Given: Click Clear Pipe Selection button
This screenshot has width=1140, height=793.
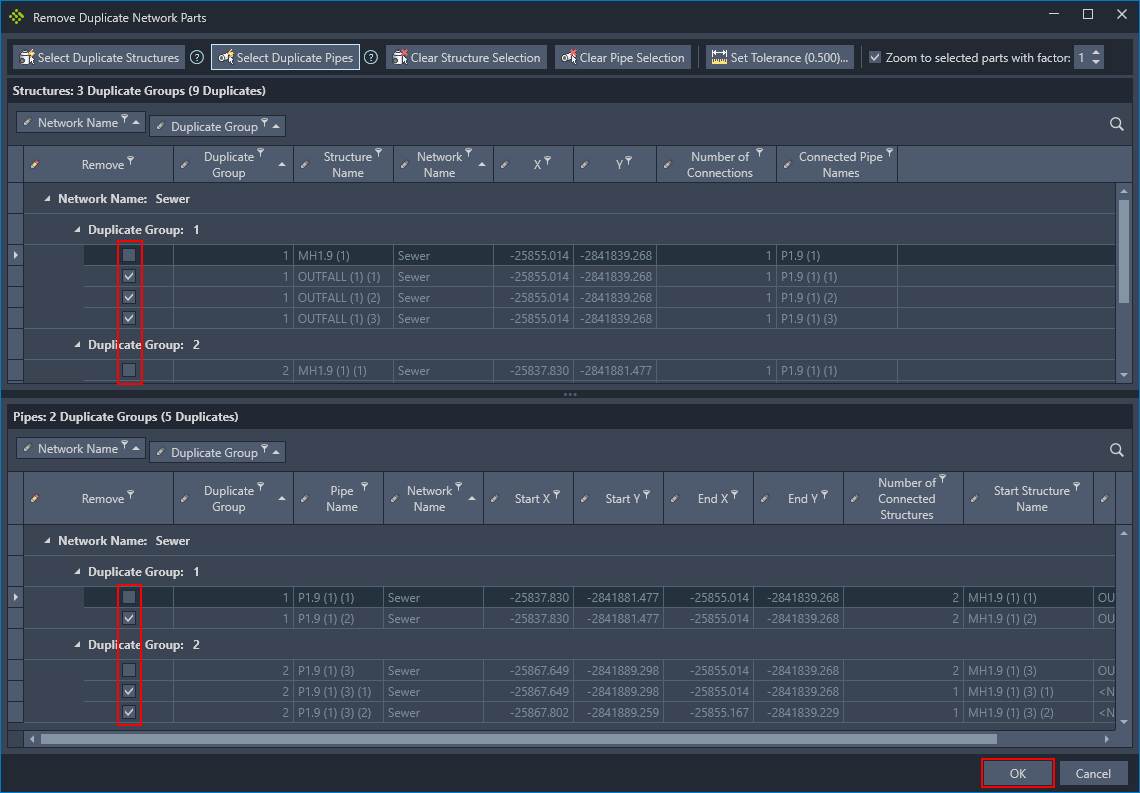Looking at the screenshot, I should [623, 57].
